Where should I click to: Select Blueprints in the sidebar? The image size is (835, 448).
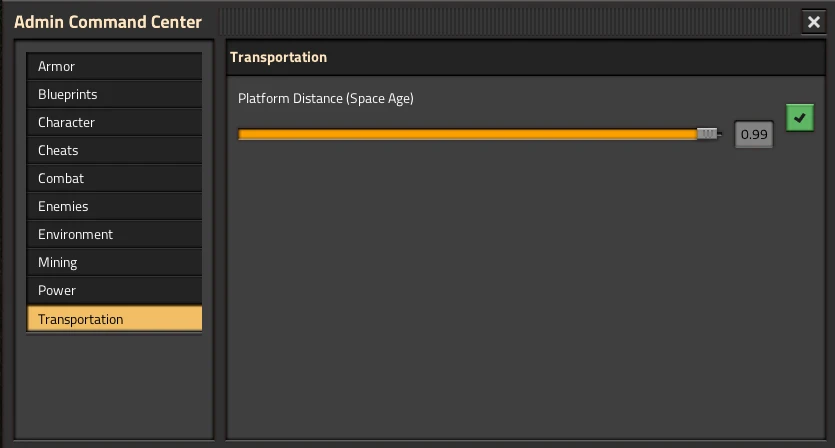[114, 94]
